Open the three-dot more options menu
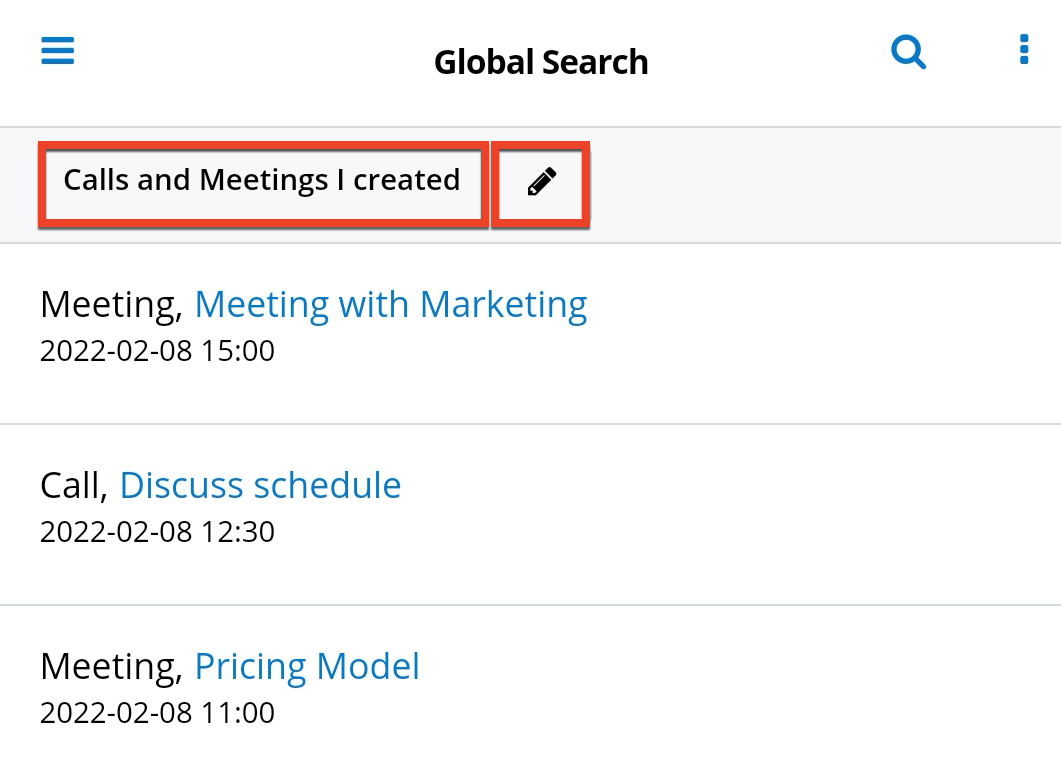 1023,50
